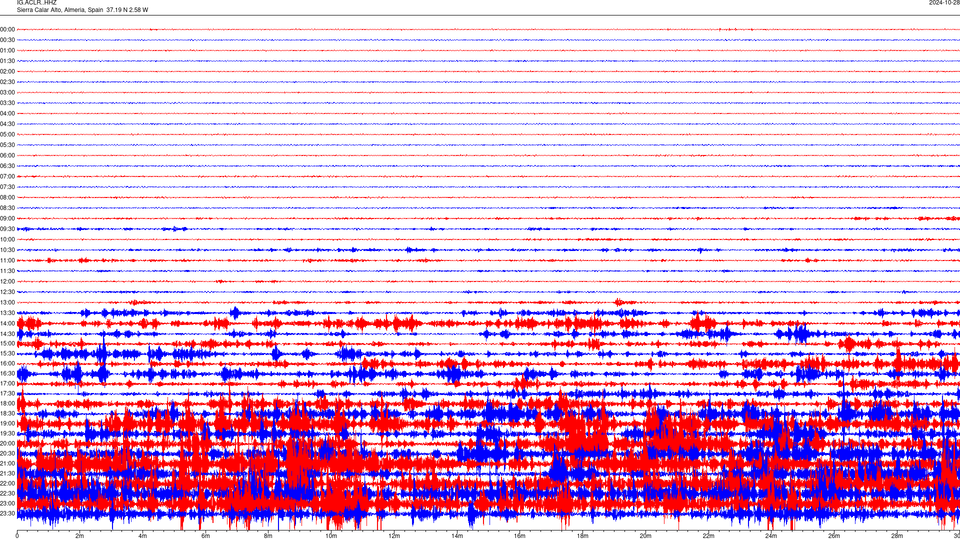Click the 22:00 time row label
Screen dimensions: 960x540
point(7,483)
